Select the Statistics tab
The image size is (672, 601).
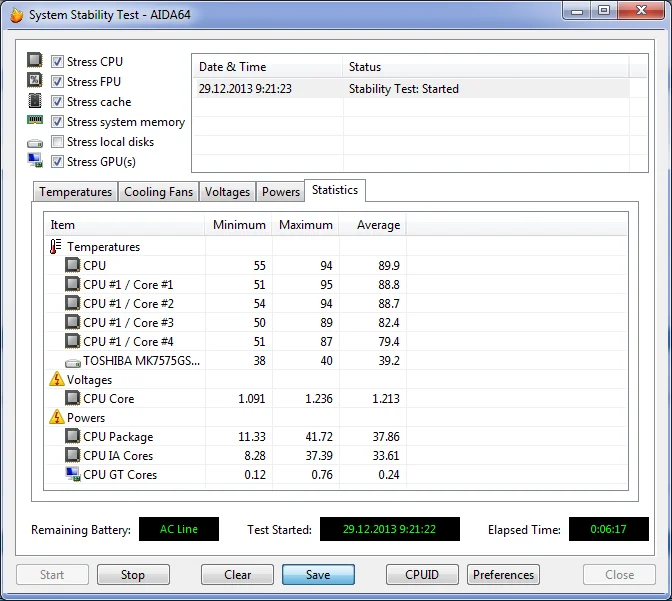pos(335,190)
